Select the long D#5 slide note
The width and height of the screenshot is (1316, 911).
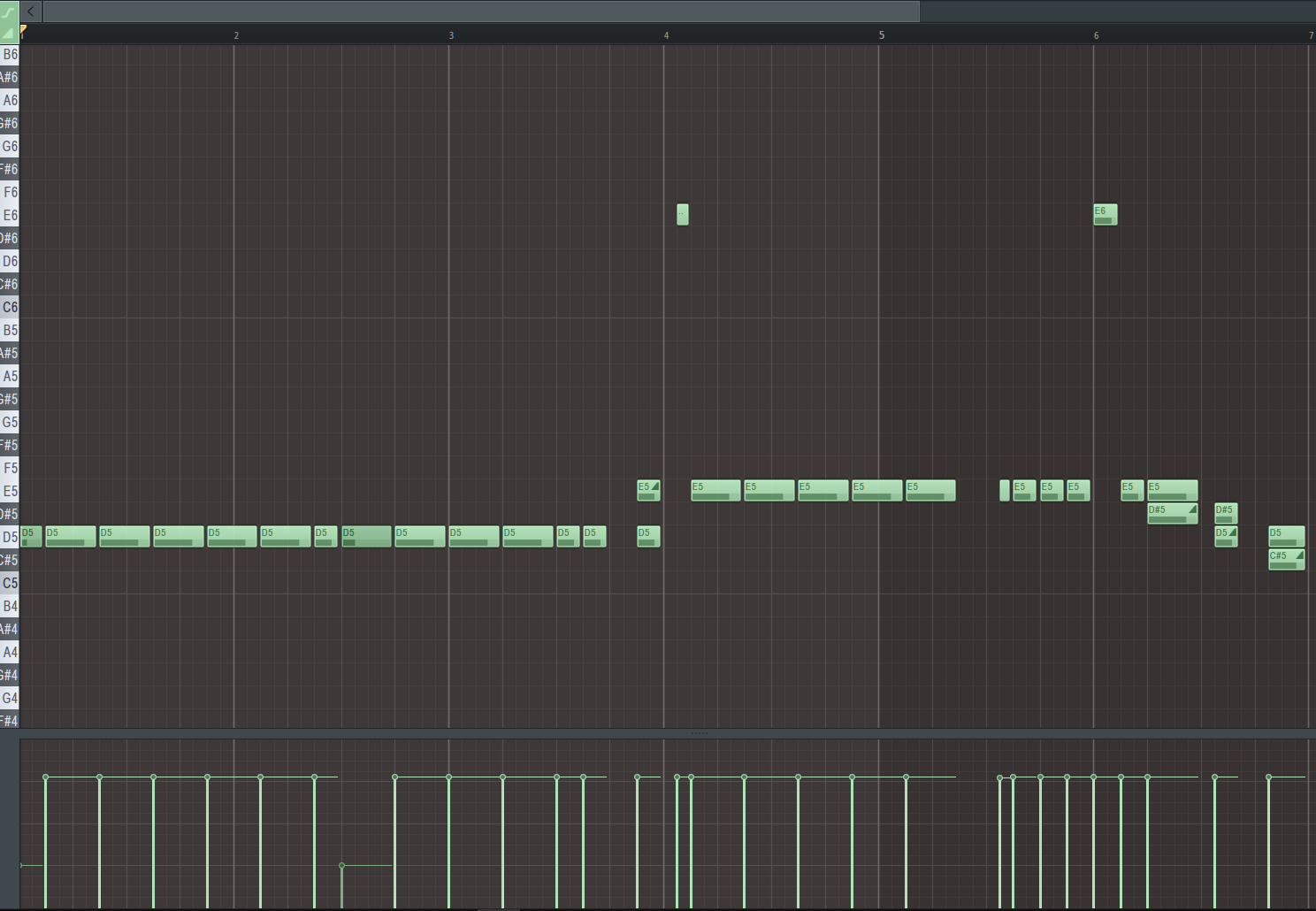pos(1173,514)
